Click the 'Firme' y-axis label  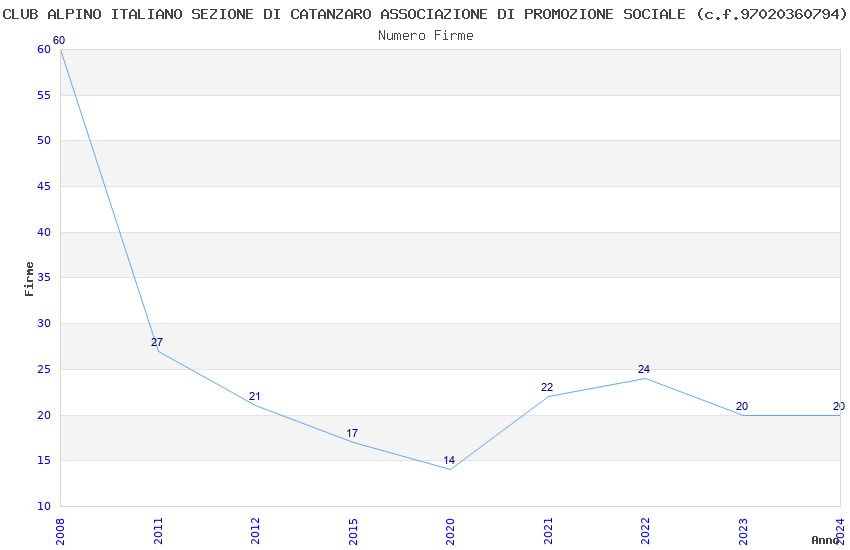[x=29, y=279]
